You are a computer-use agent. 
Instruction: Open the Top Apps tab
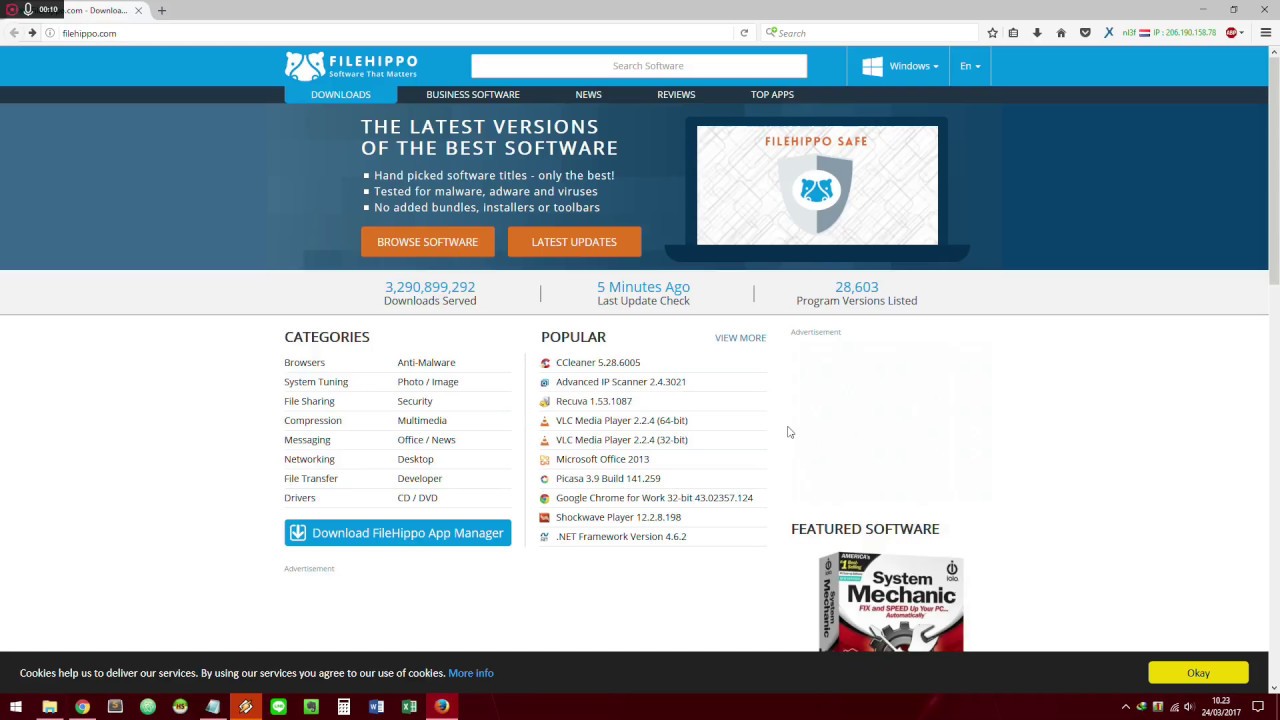pos(772,94)
